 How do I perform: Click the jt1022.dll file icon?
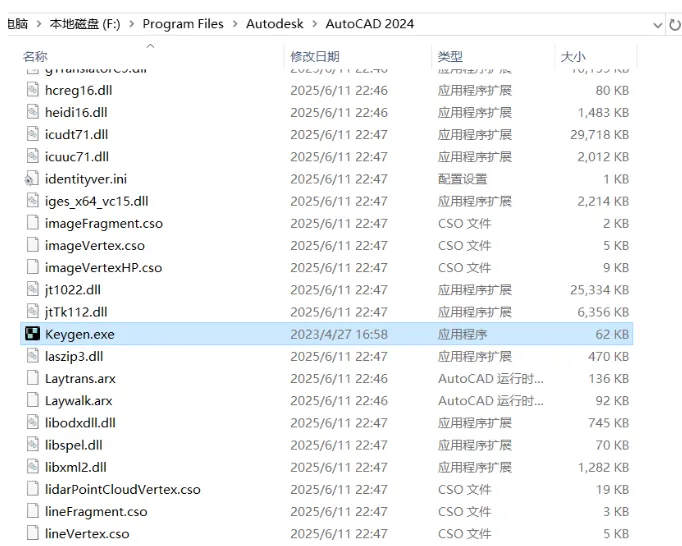coord(33,289)
